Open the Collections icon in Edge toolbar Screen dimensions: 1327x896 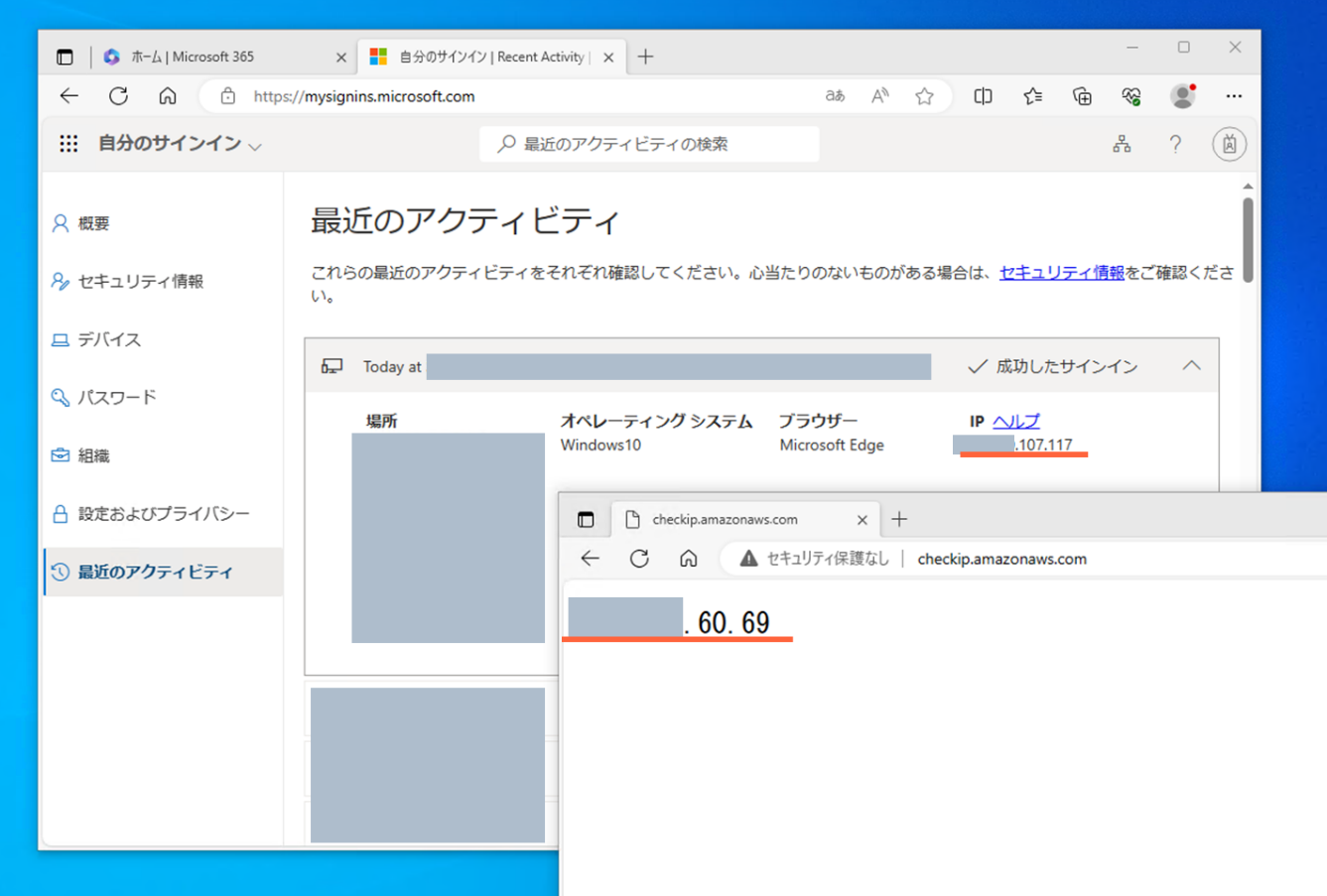1082,96
